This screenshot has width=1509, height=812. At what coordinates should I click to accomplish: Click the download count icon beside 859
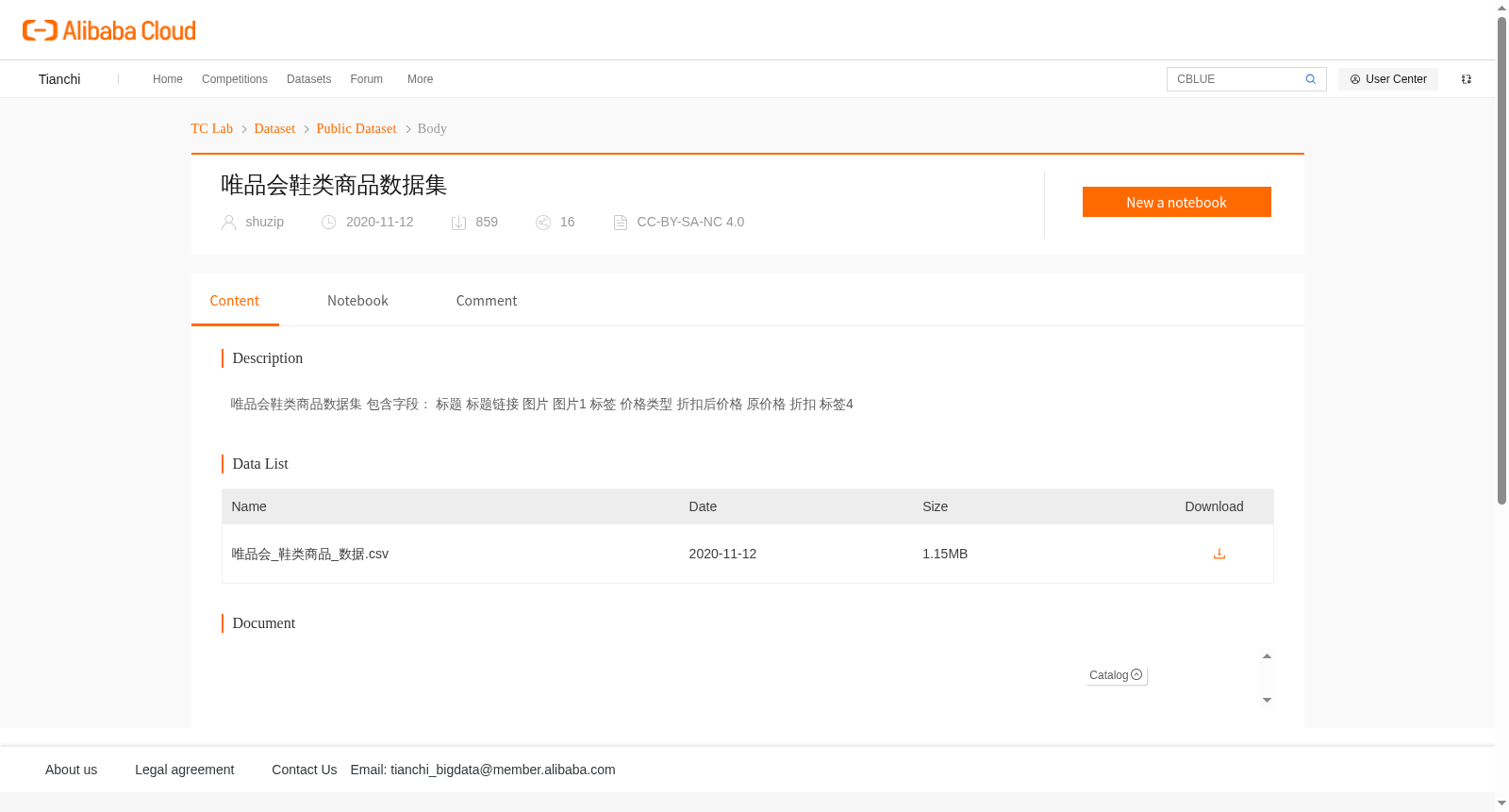coord(458,223)
